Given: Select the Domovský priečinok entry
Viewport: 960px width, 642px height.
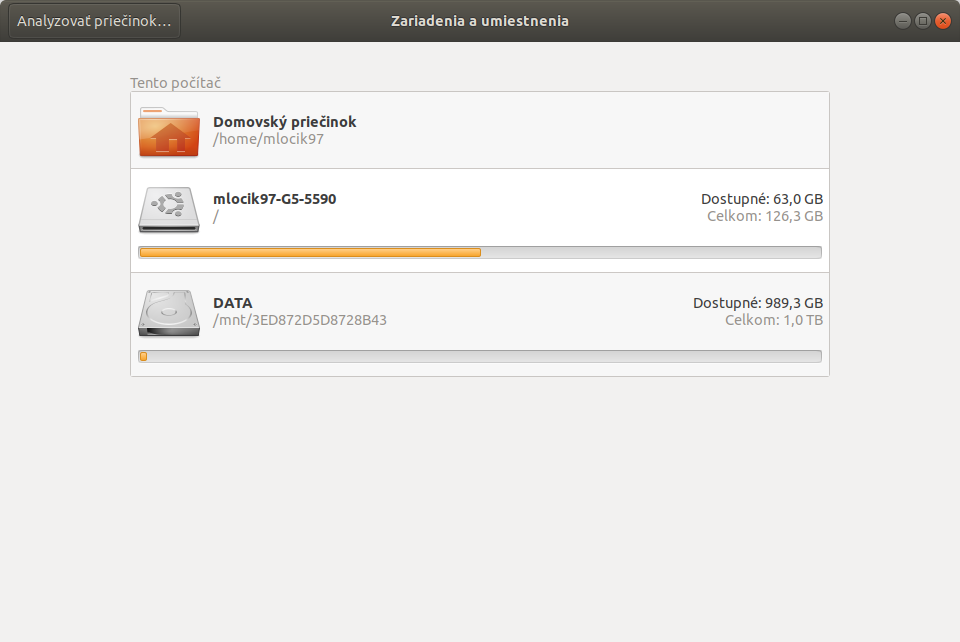Looking at the screenshot, I should [480, 130].
